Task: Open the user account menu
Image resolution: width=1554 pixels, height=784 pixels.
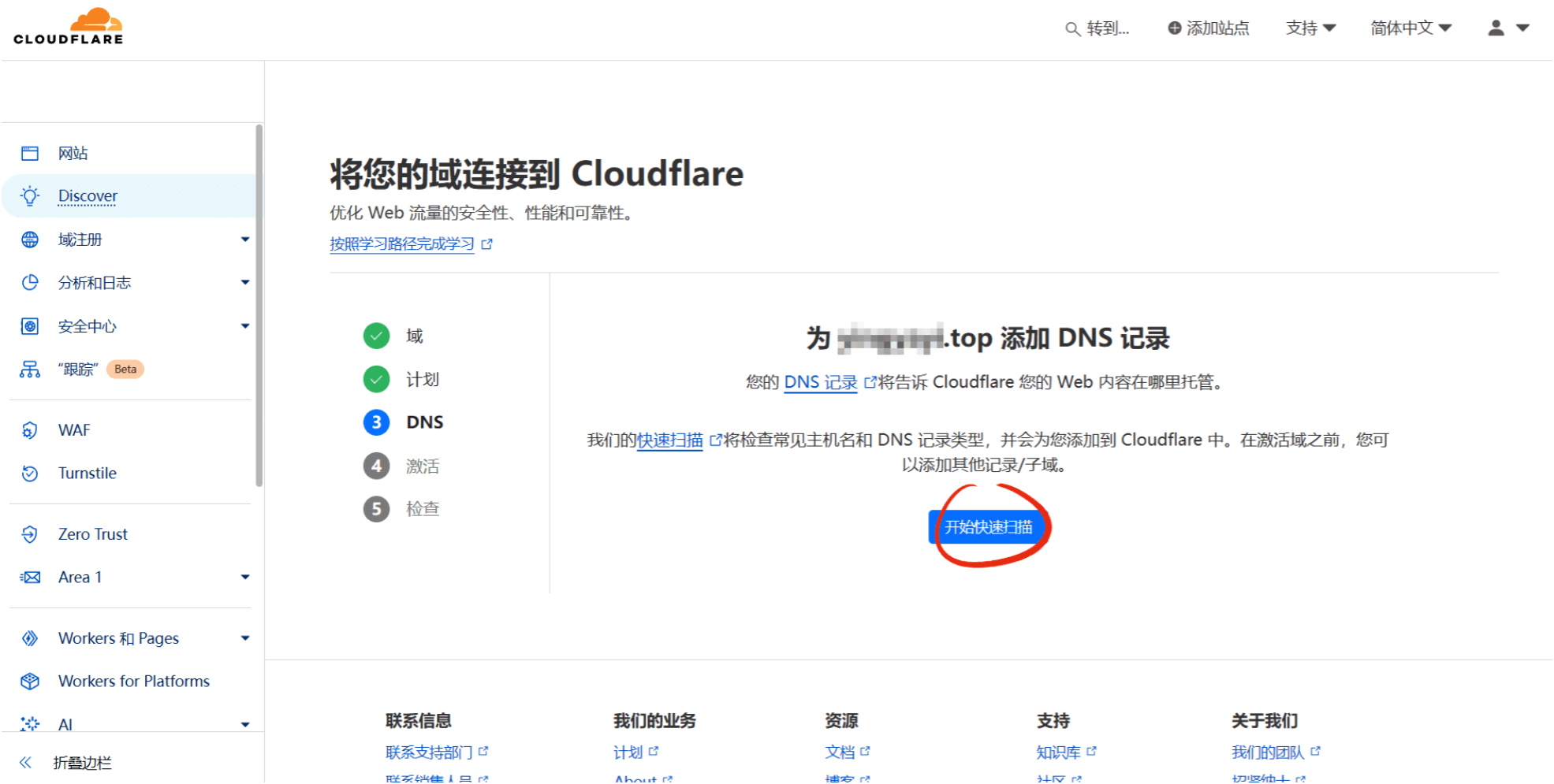Action: (1504, 28)
